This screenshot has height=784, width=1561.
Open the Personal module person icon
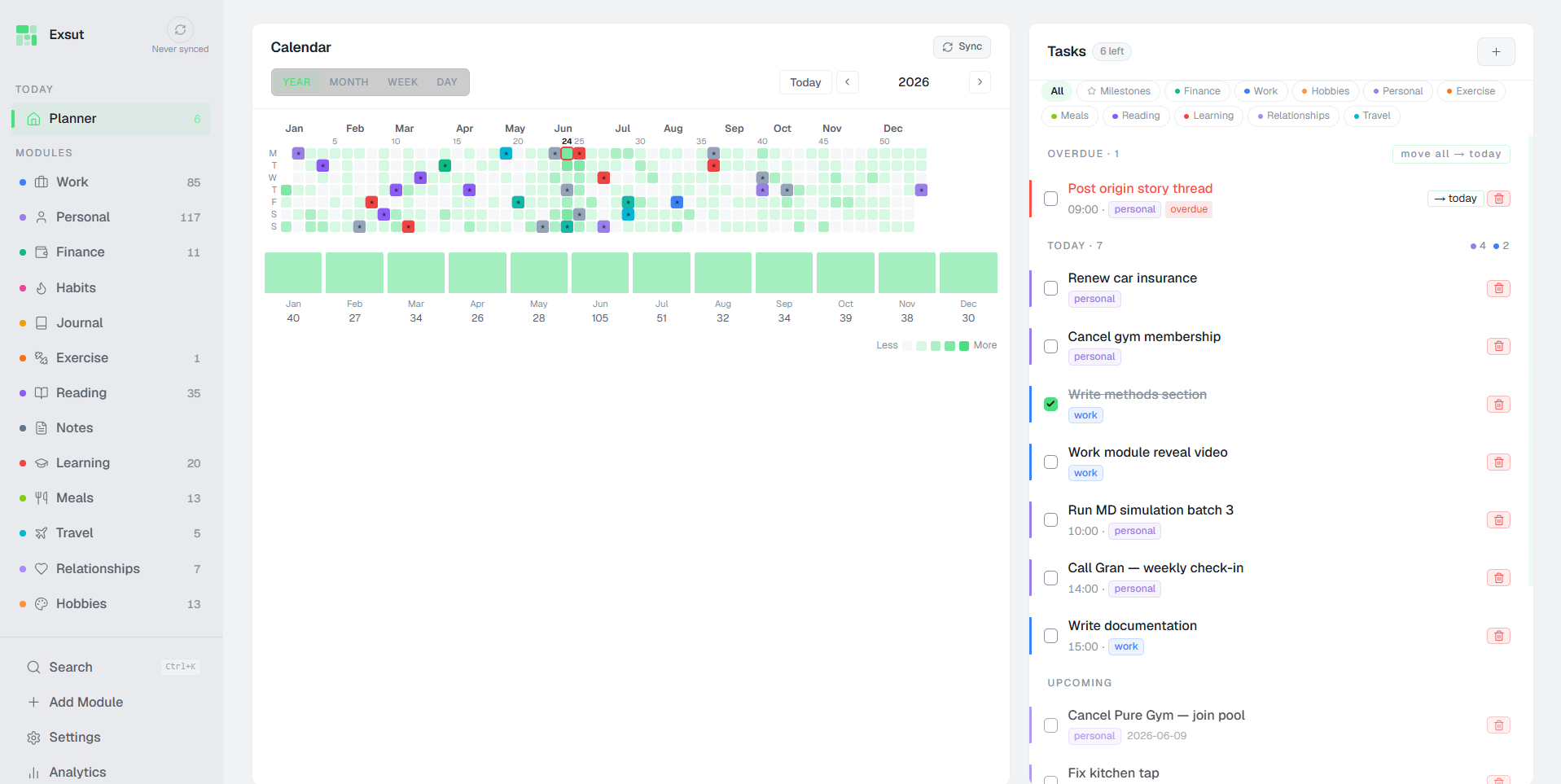[x=42, y=217]
